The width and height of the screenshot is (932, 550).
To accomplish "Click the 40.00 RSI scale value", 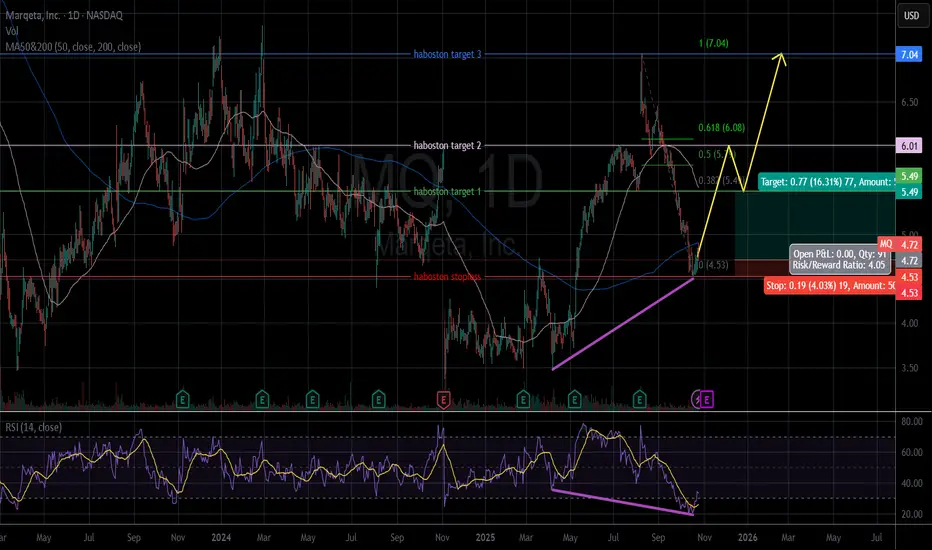I will click(911, 483).
